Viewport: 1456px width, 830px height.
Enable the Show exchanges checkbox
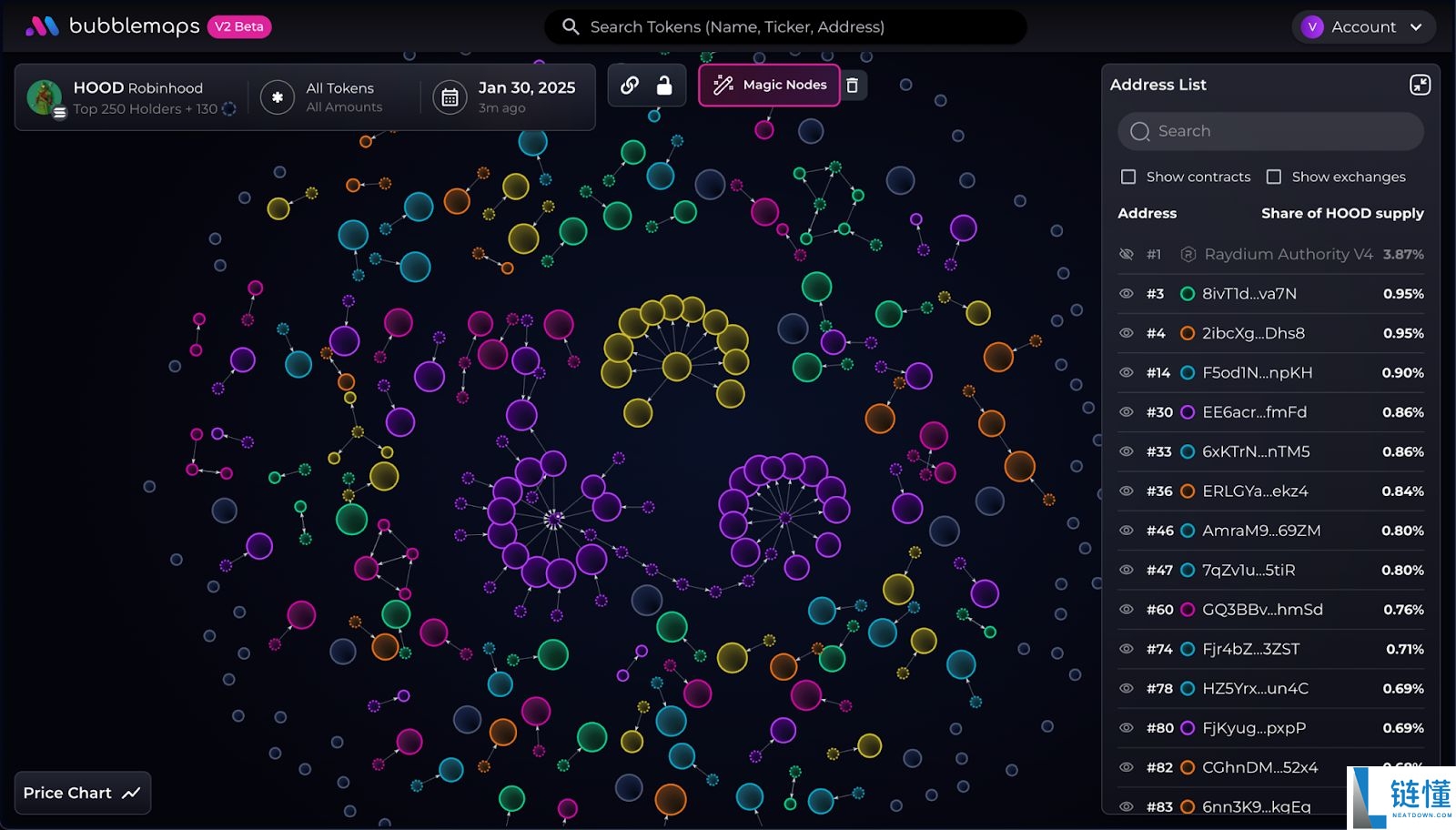(x=1274, y=177)
